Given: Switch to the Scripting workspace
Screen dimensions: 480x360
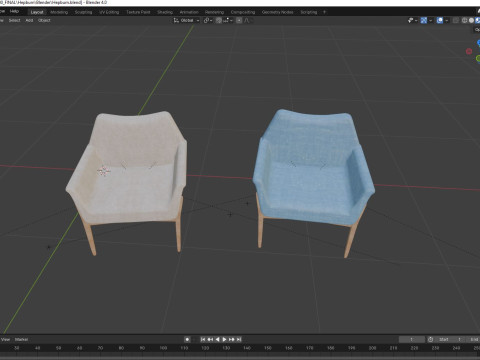Looking at the screenshot, I should [x=309, y=12].
